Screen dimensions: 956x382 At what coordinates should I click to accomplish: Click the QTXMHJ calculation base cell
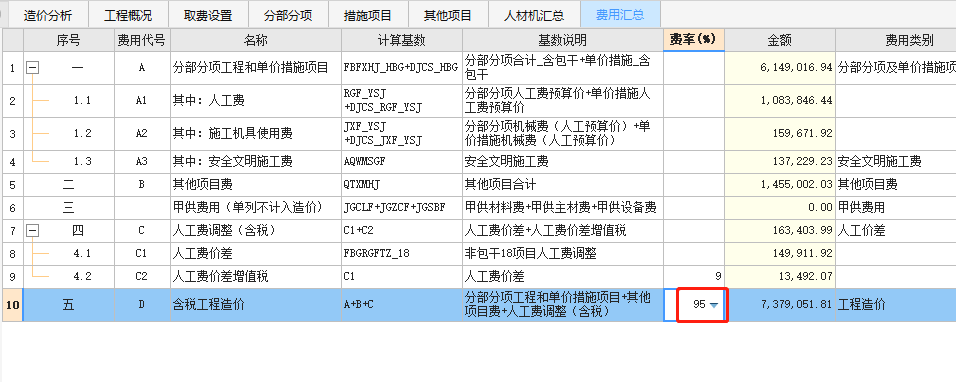pos(402,185)
